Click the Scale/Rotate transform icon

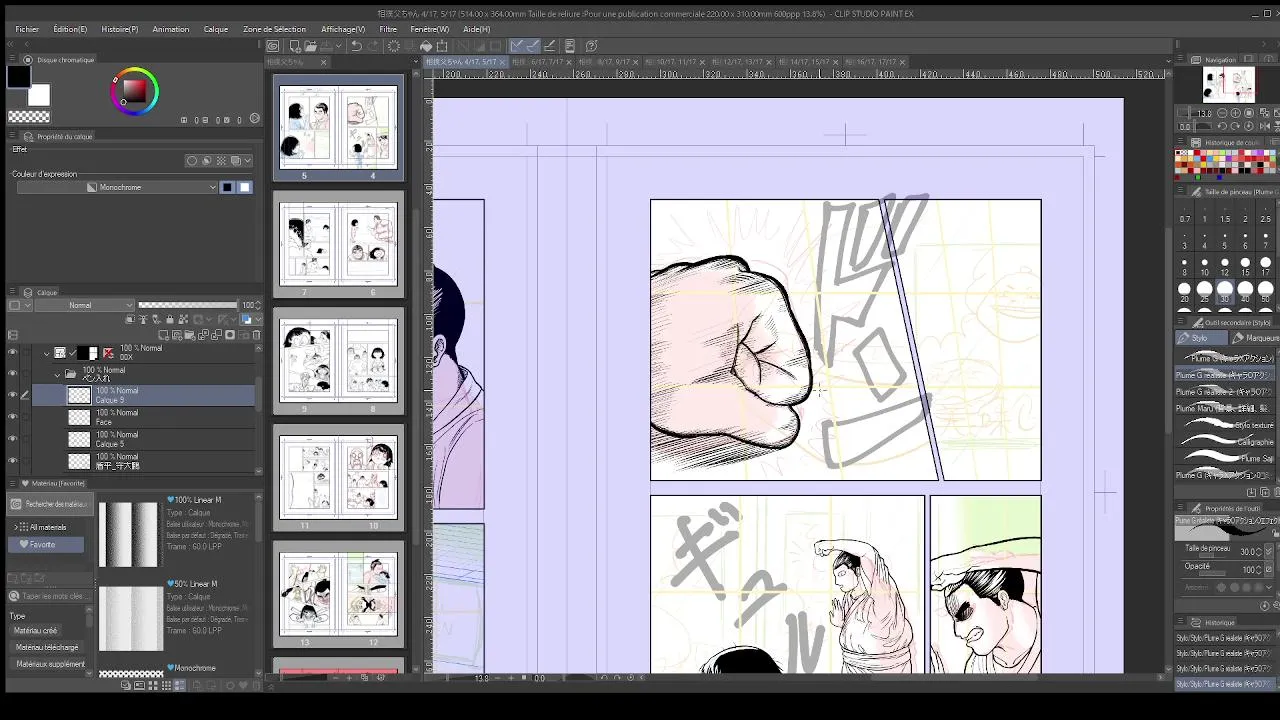pyautogui.click(x=442, y=46)
